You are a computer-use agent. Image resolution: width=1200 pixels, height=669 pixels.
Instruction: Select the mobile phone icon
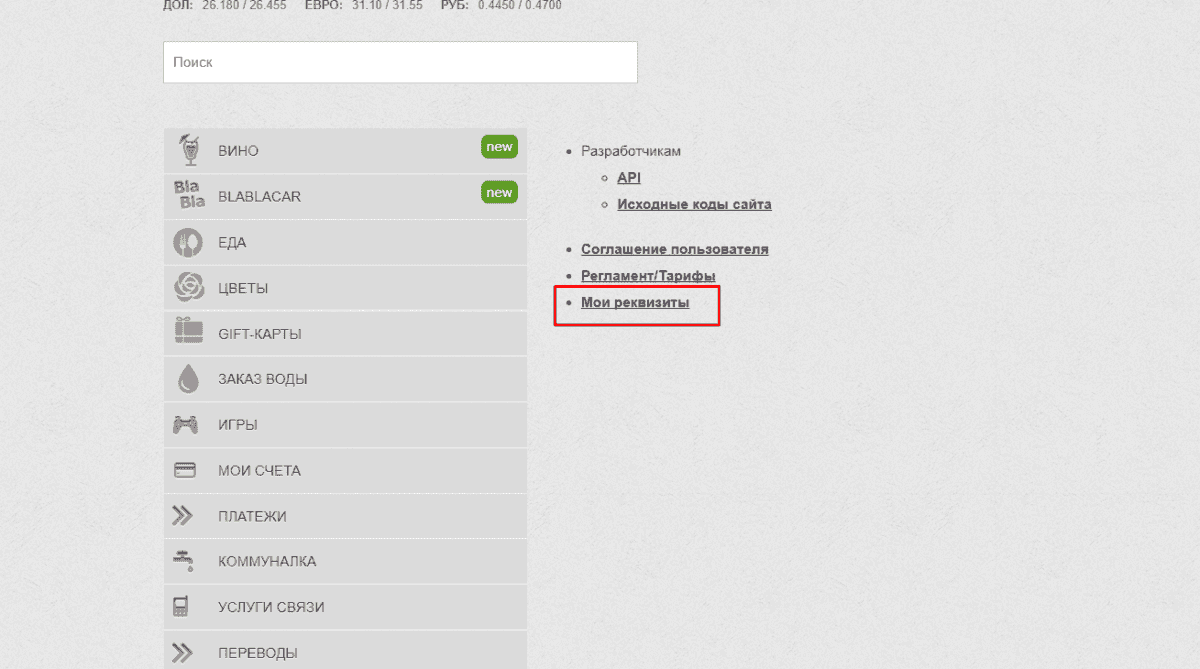[182, 607]
